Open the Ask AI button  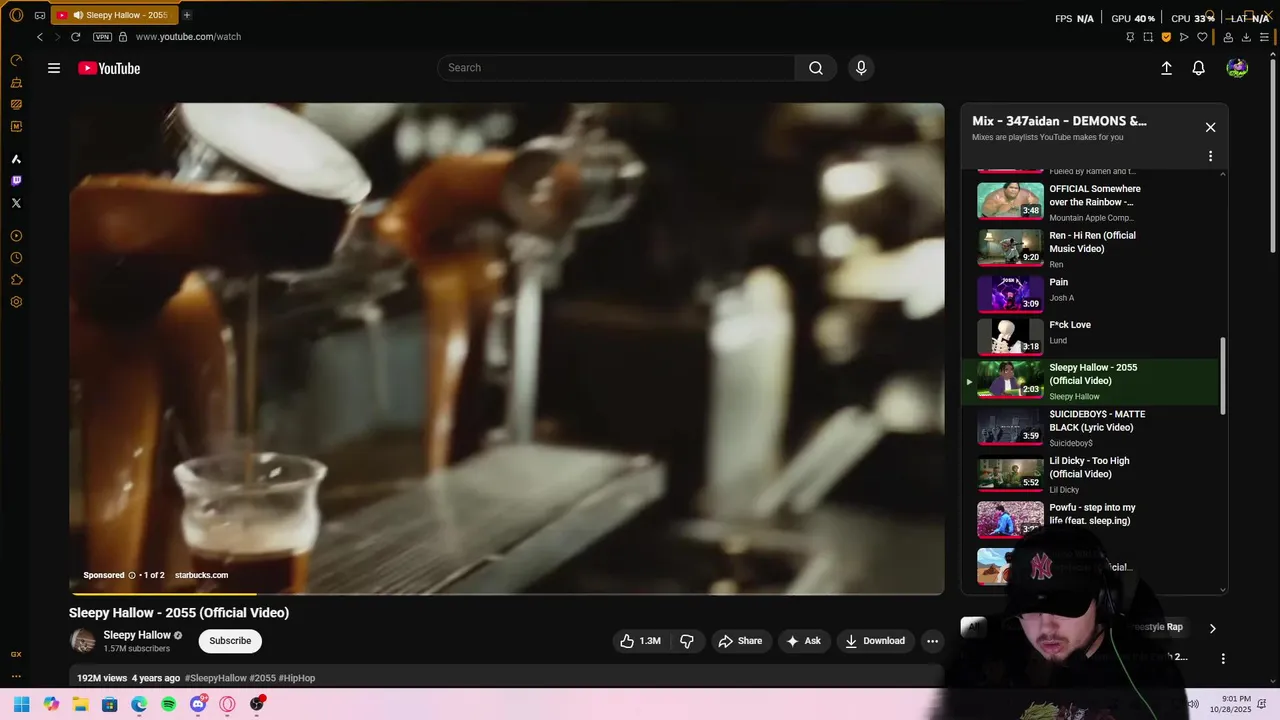point(804,641)
